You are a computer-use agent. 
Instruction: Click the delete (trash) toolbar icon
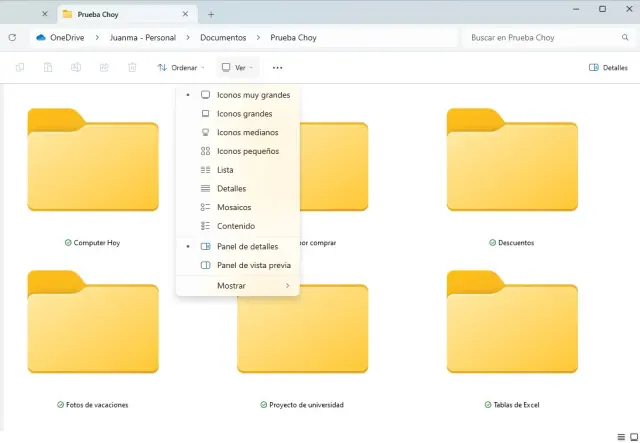tap(132, 67)
